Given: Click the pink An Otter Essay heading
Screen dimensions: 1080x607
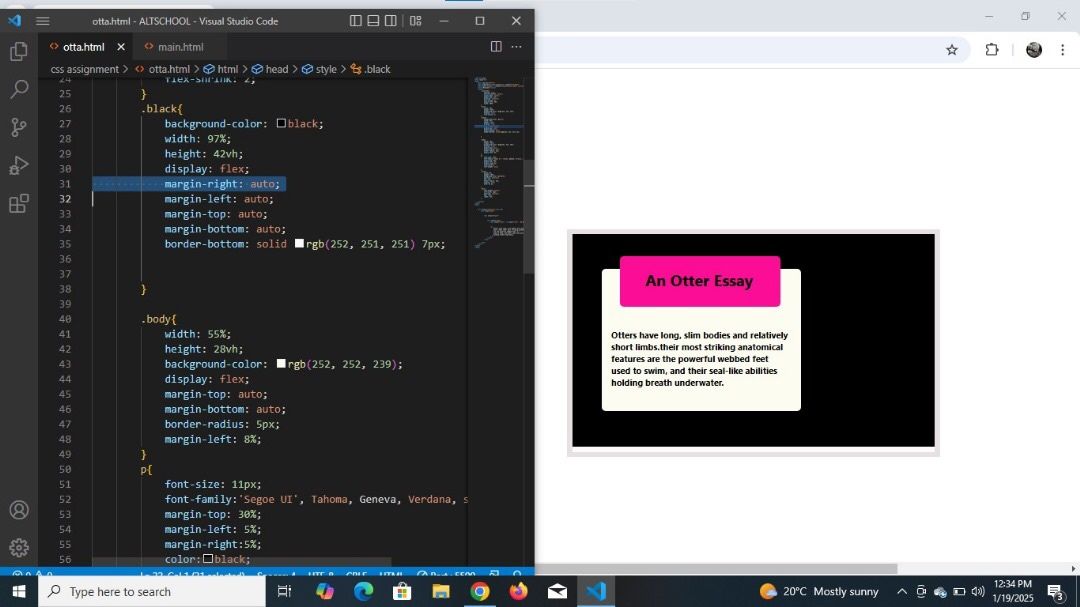Looking at the screenshot, I should (699, 281).
